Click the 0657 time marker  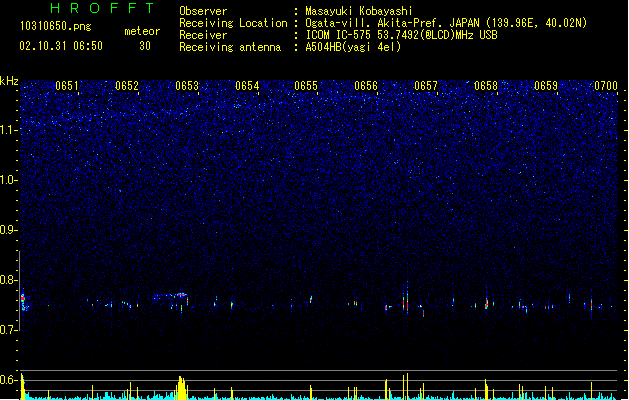(x=426, y=86)
